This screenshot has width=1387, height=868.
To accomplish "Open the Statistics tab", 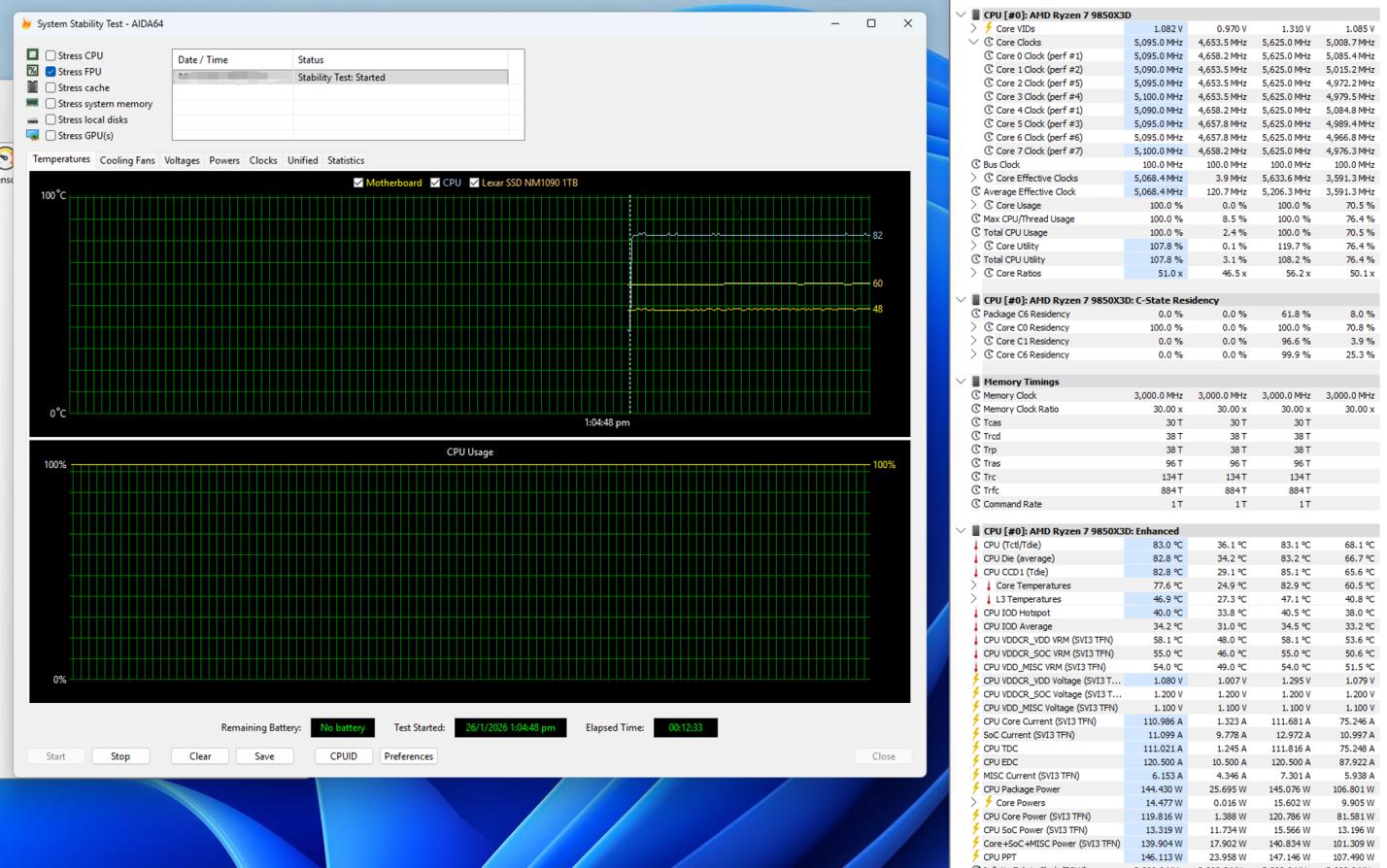I will pyautogui.click(x=346, y=160).
